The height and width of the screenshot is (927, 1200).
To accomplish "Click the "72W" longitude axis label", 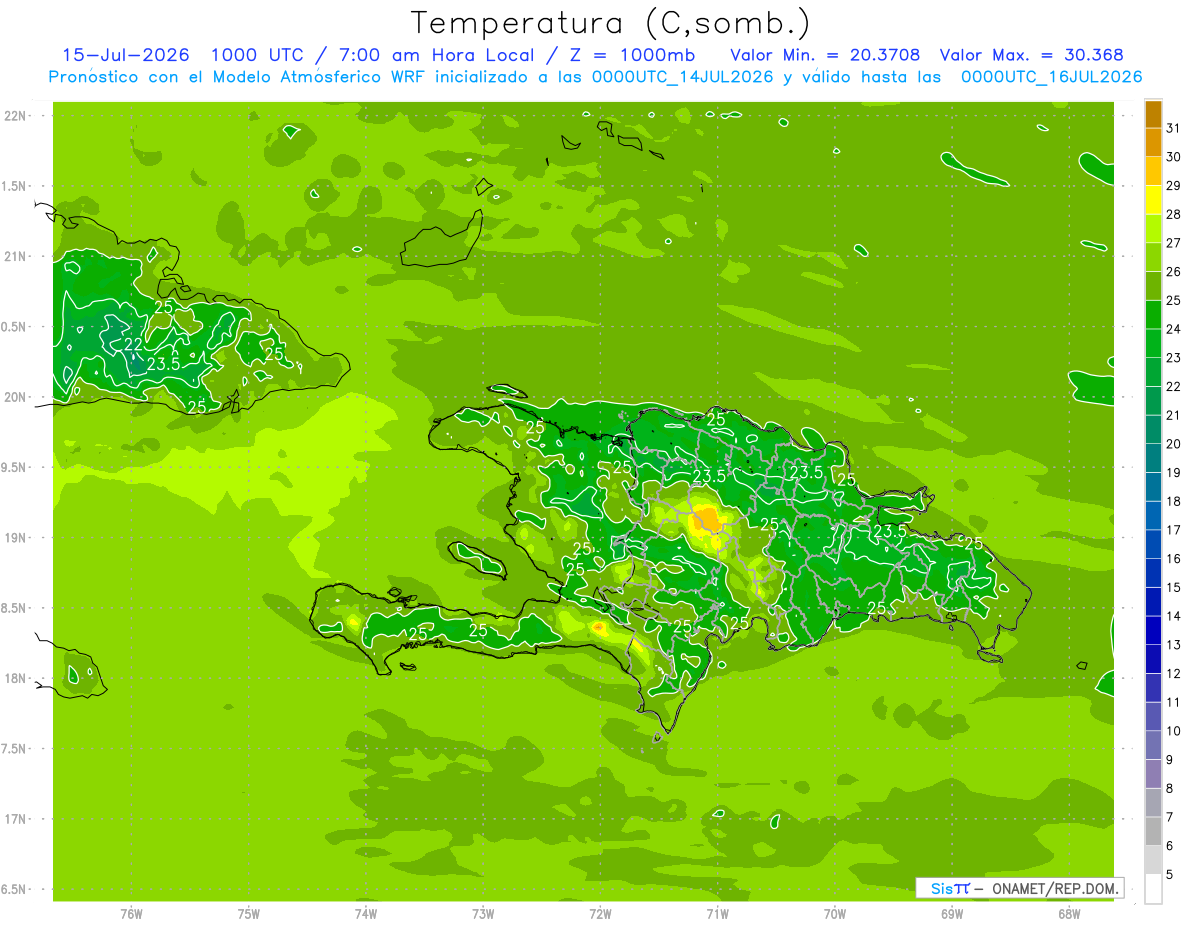I will pos(600,913).
